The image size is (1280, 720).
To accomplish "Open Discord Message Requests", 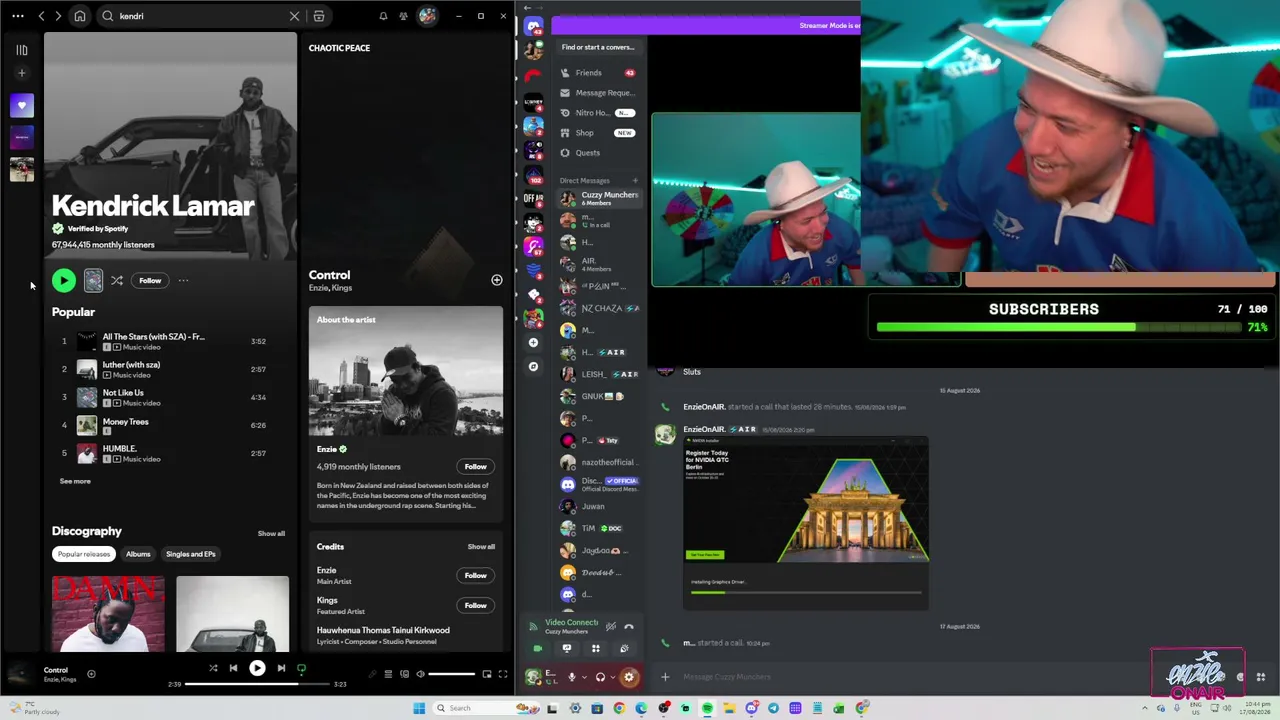I will click(x=597, y=93).
